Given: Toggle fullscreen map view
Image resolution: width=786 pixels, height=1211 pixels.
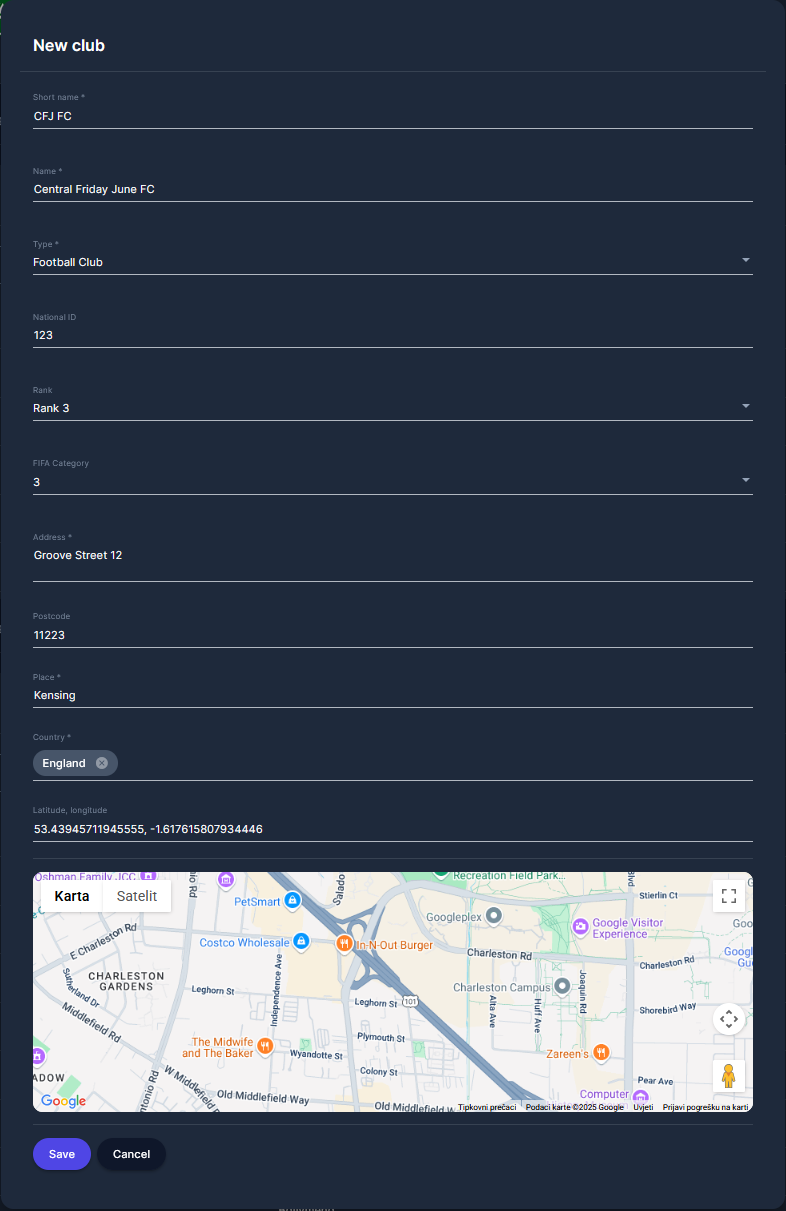Looking at the screenshot, I should 728,896.
